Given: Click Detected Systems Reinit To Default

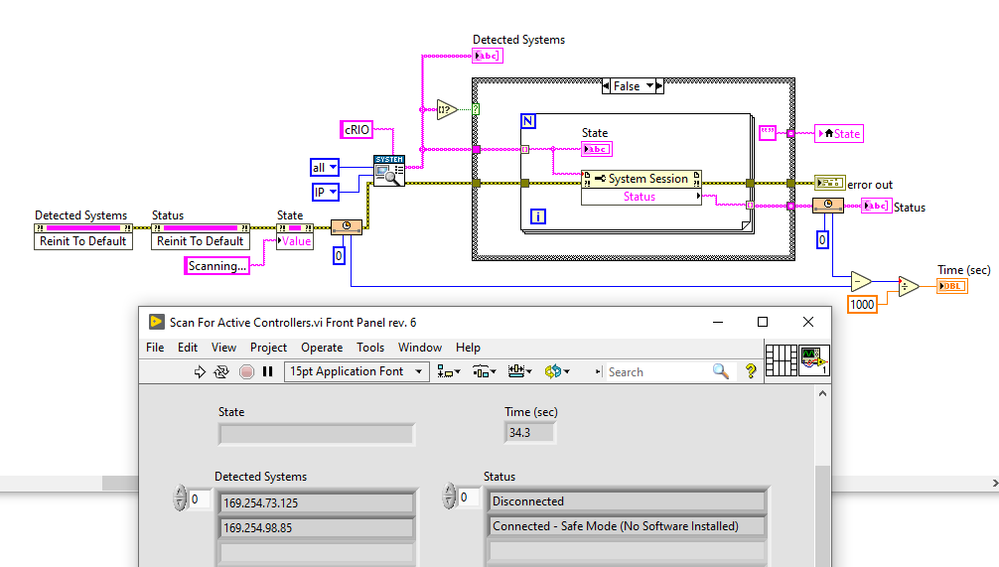Looking at the screenshot, I should coord(83,241).
